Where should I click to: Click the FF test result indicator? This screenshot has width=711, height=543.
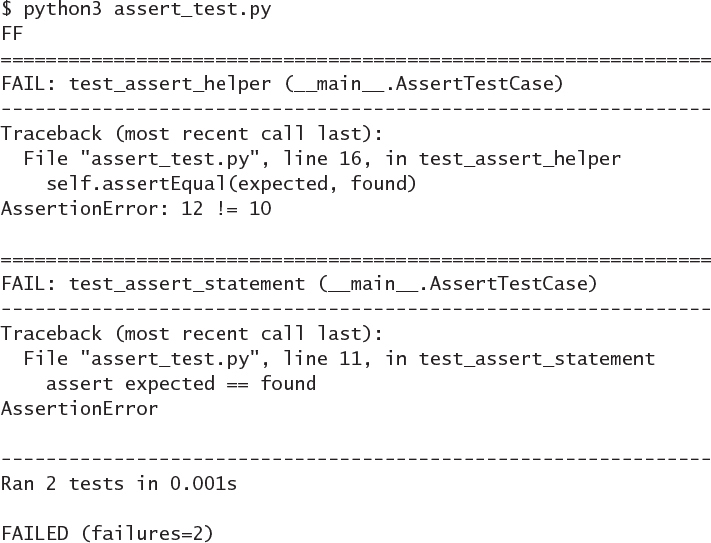click(x=12, y=34)
